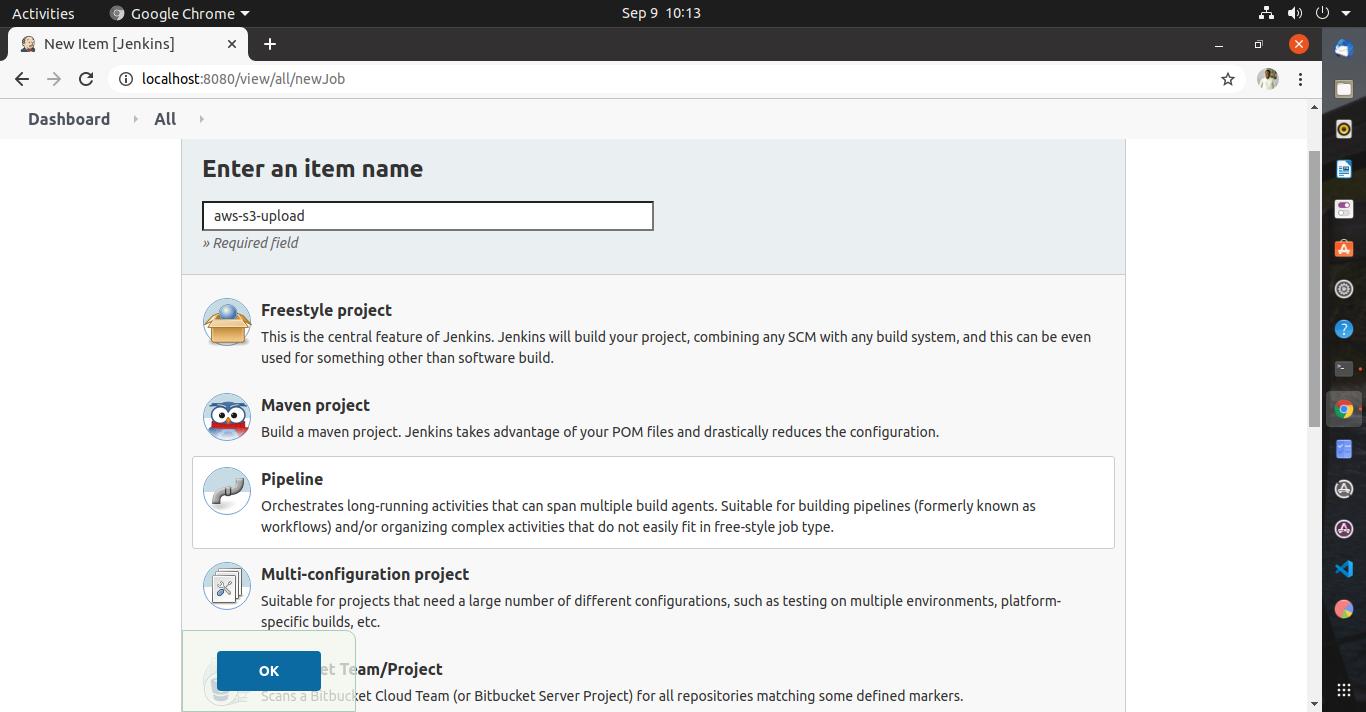The width and height of the screenshot is (1366, 712).
Task: Expand the chevron after Dashboard breadcrumb
Action: coord(134,119)
